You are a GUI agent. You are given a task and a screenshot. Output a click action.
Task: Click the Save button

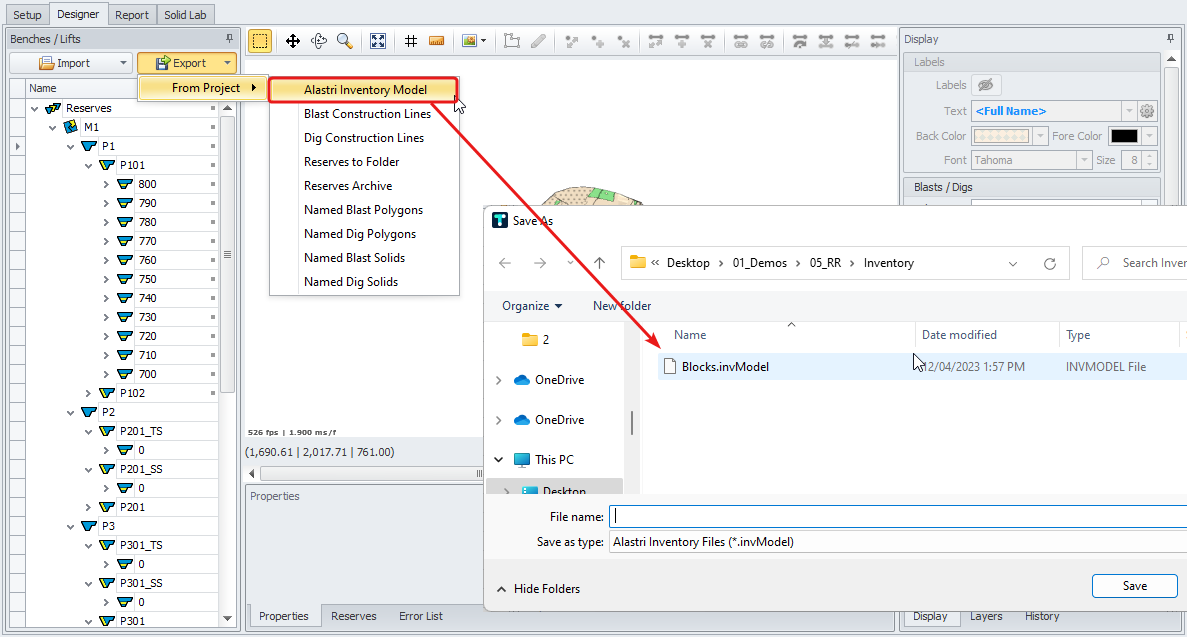tap(1134, 586)
